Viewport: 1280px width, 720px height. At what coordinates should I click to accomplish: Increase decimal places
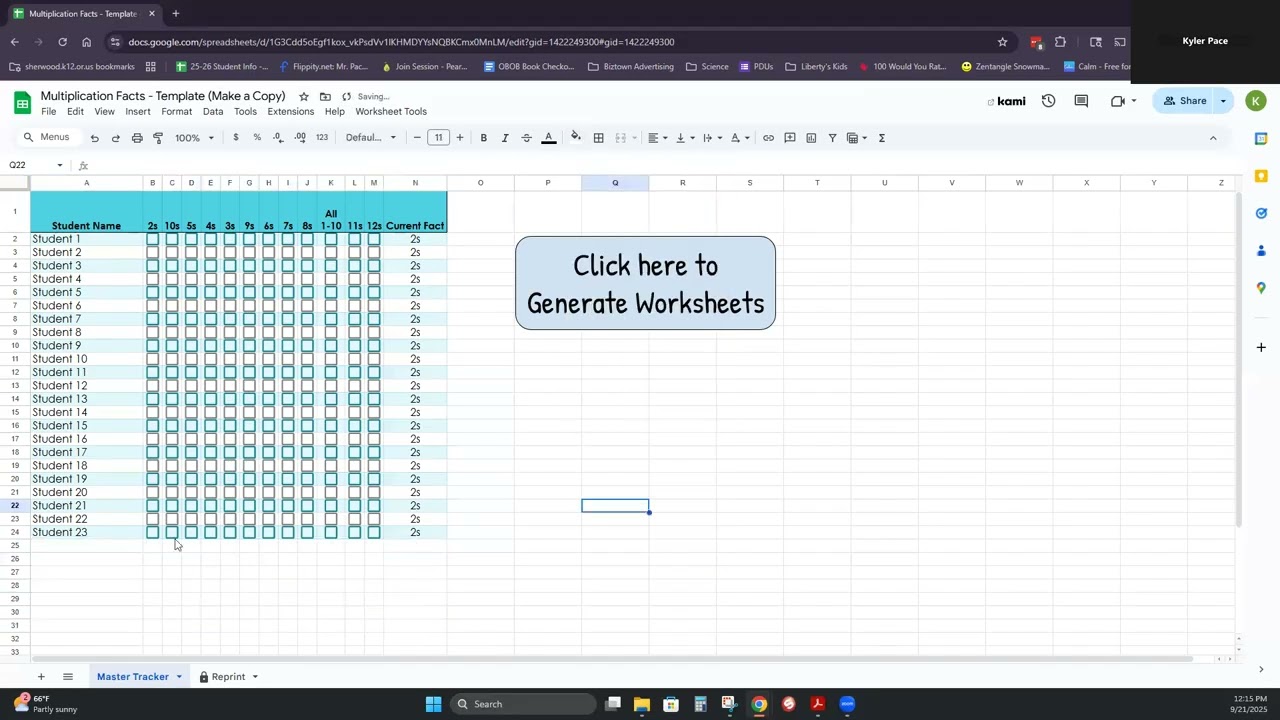pyautogui.click(x=300, y=138)
